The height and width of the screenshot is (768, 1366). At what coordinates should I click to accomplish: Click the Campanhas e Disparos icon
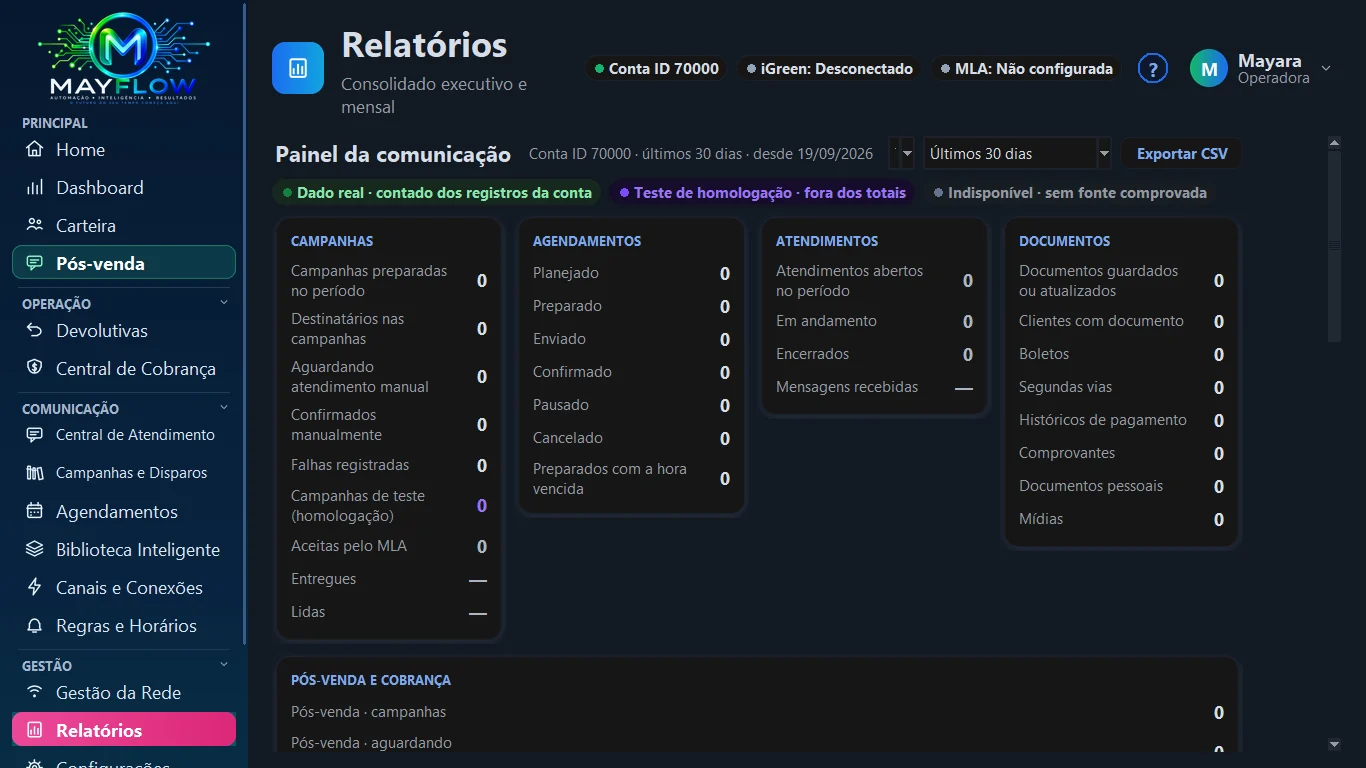click(x=35, y=473)
